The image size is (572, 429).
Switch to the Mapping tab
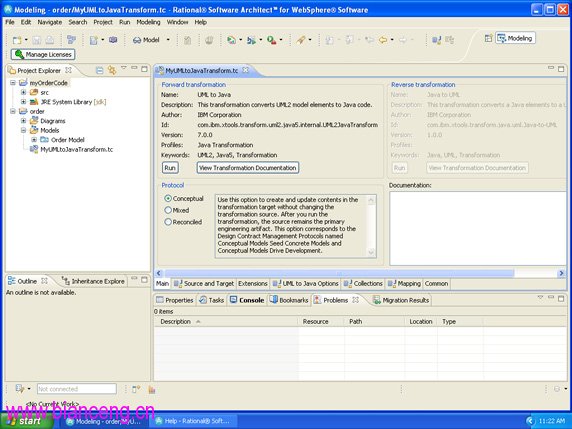click(x=404, y=284)
